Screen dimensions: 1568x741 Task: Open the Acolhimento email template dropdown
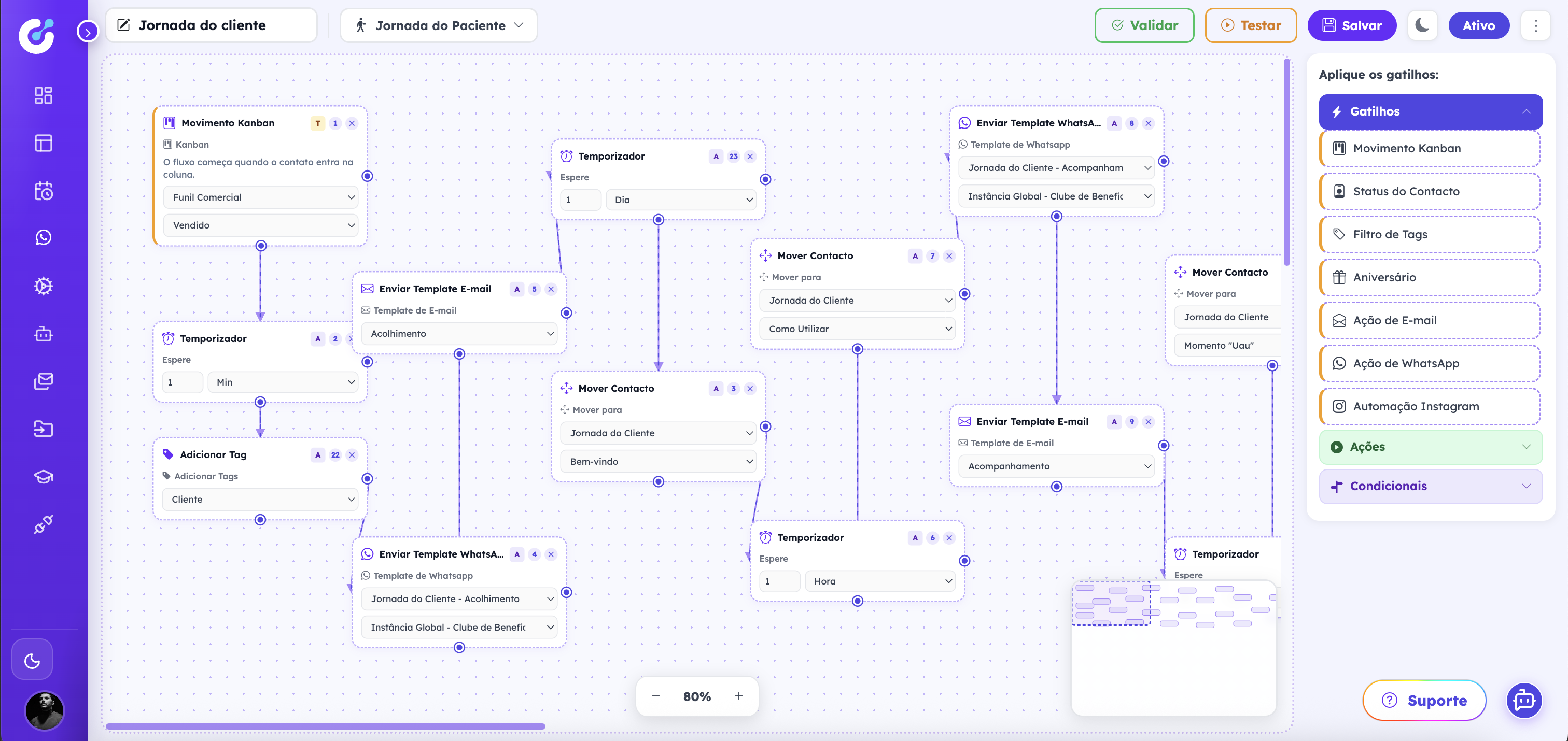tap(459, 333)
